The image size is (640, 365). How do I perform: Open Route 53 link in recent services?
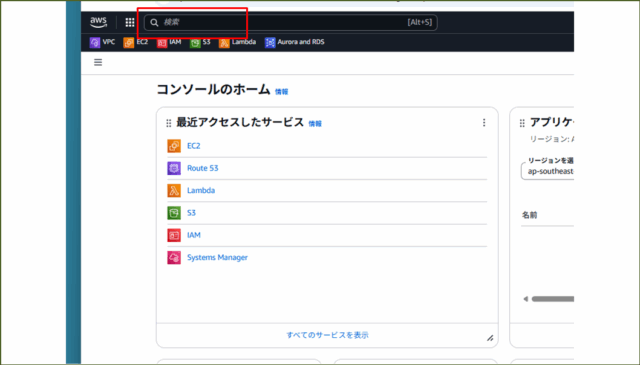click(x=202, y=168)
